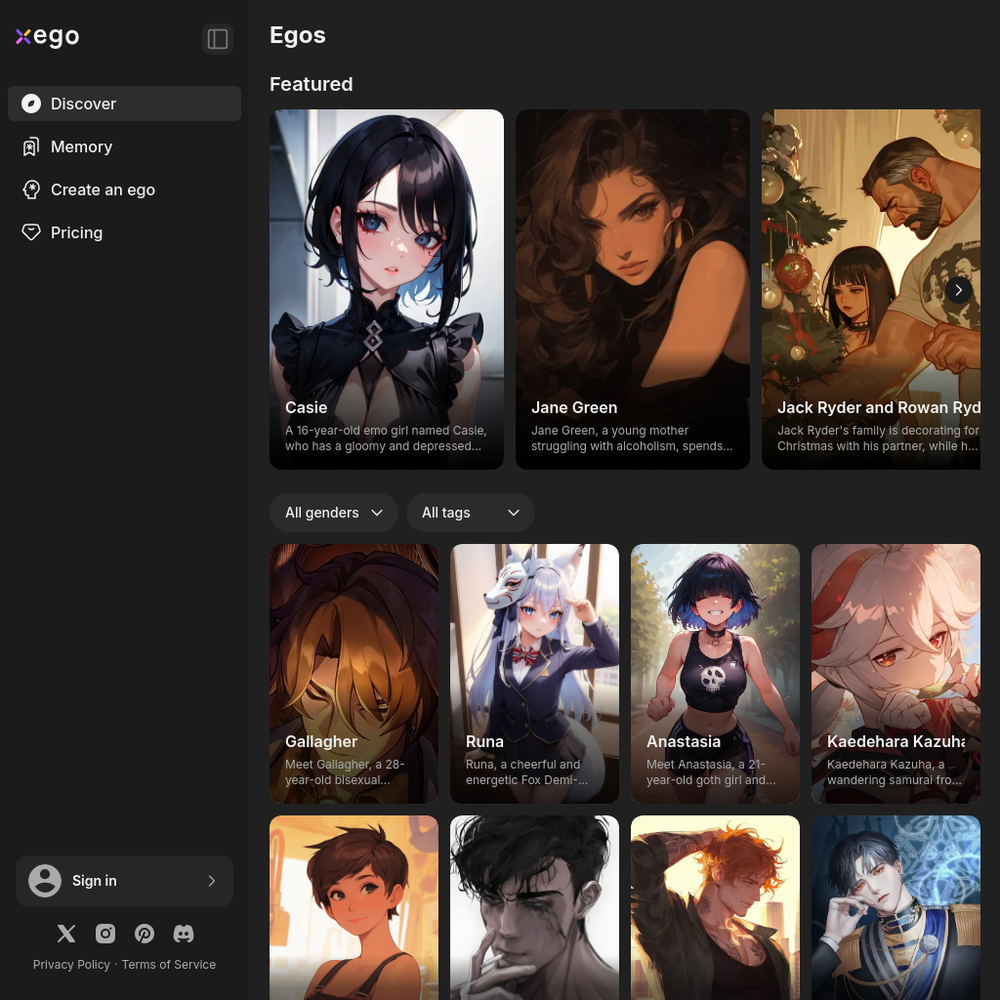Click the Casie name text

[306, 408]
